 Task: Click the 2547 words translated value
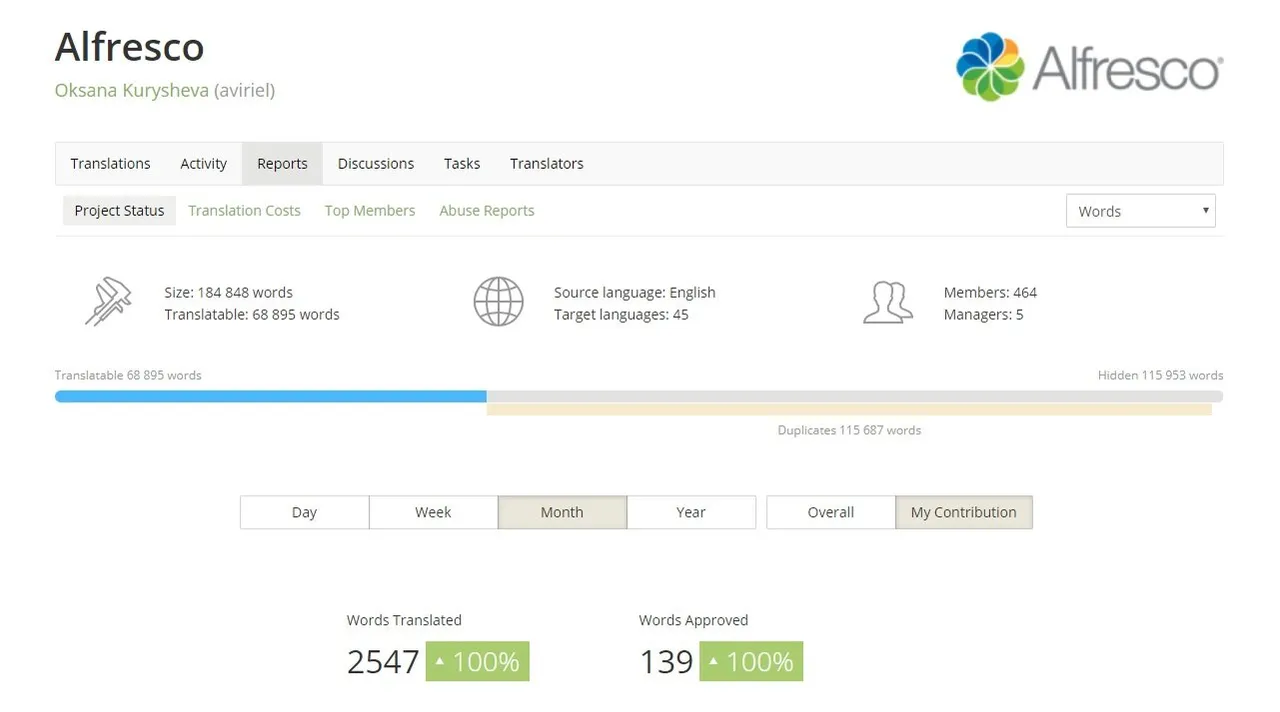click(383, 662)
